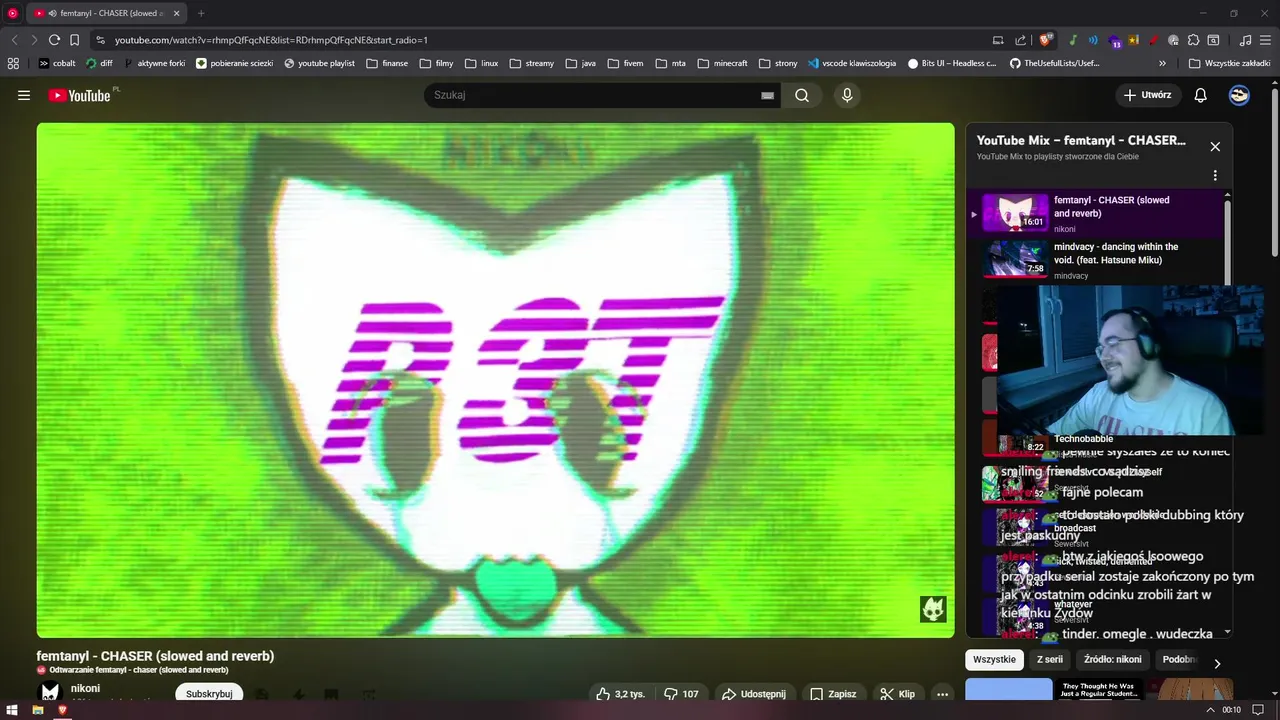Go to YouTube home via logo
The height and width of the screenshot is (720, 1280).
(79, 95)
